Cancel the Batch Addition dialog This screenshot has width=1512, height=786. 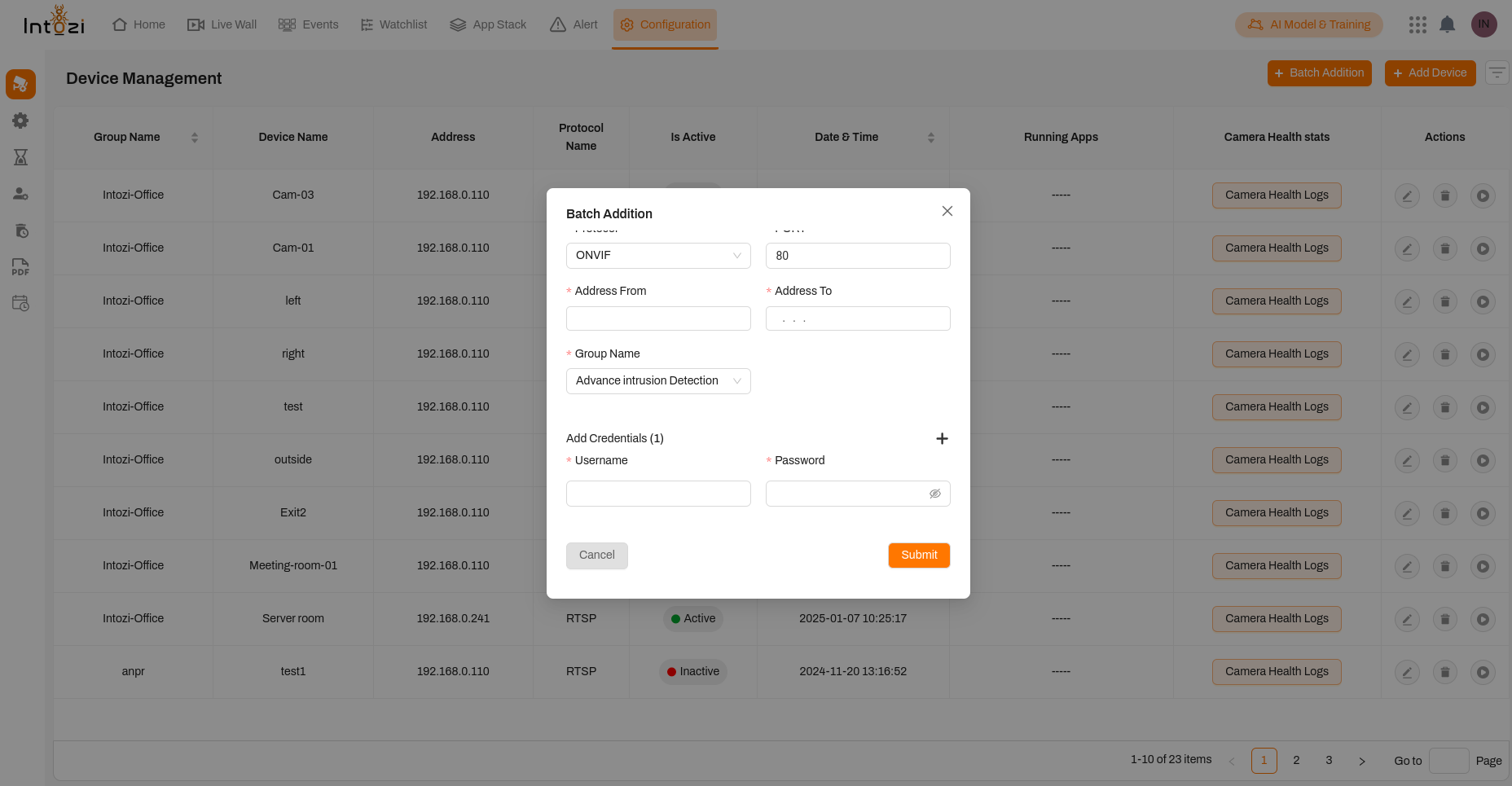coord(596,555)
